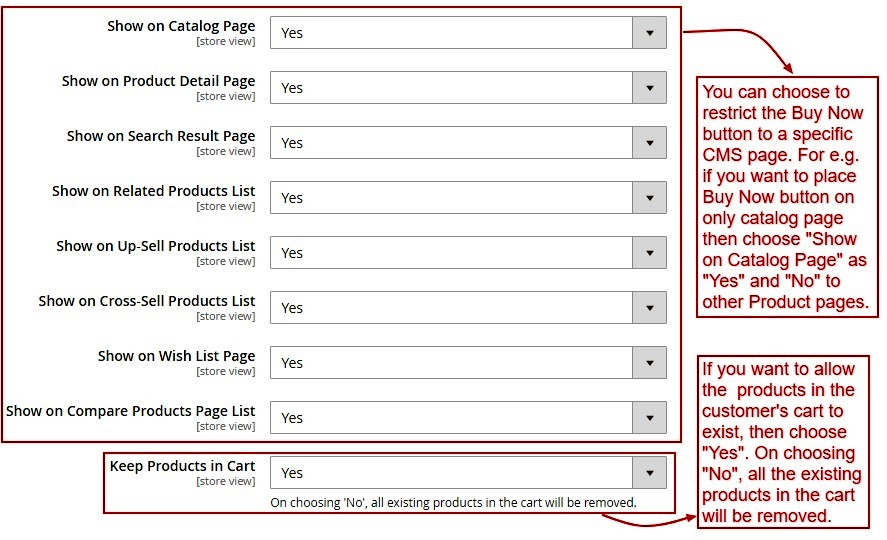Click the Show on Wish List Page label
Image resolution: width=887 pixels, height=540 pixels.
pyautogui.click(x=176, y=356)
